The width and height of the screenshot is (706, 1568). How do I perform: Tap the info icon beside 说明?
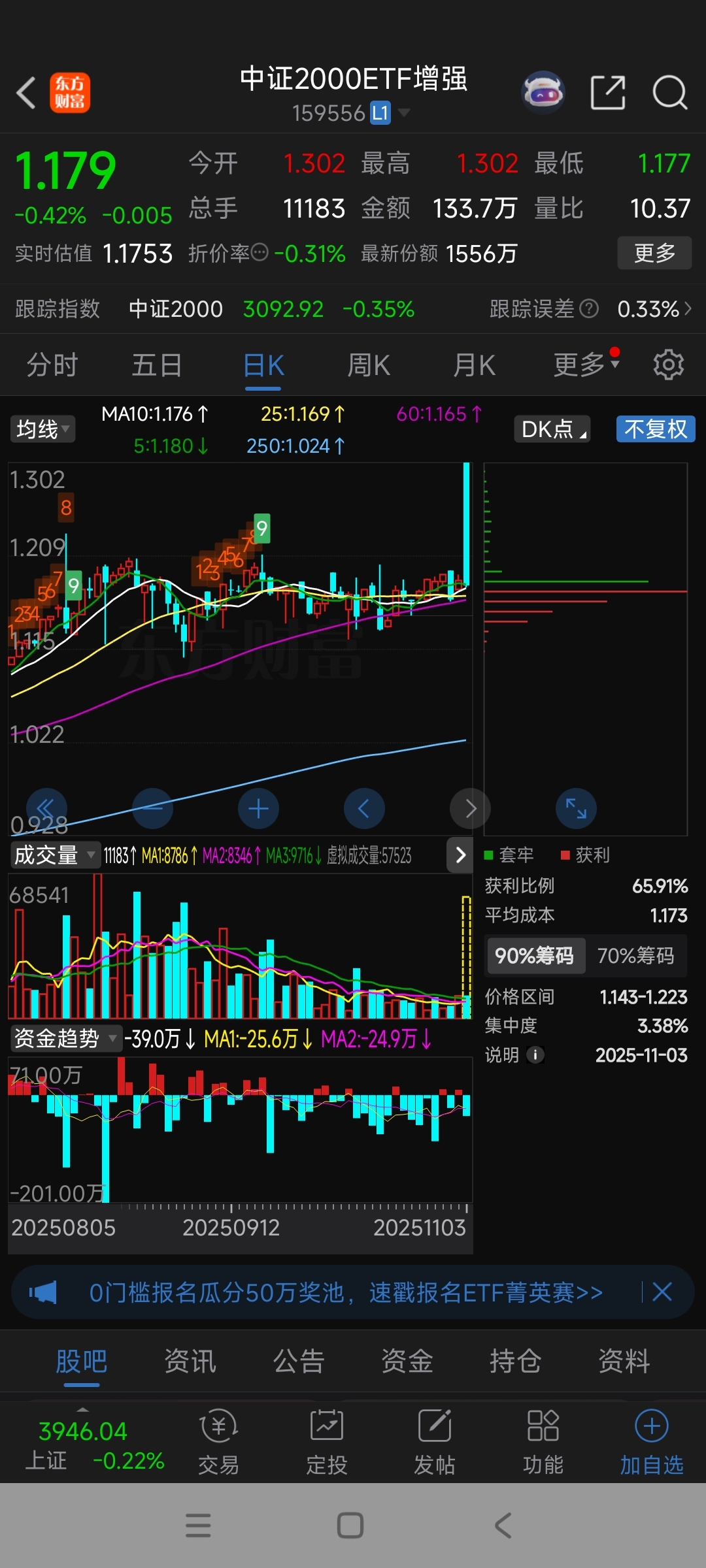(x=535, y=1054)
